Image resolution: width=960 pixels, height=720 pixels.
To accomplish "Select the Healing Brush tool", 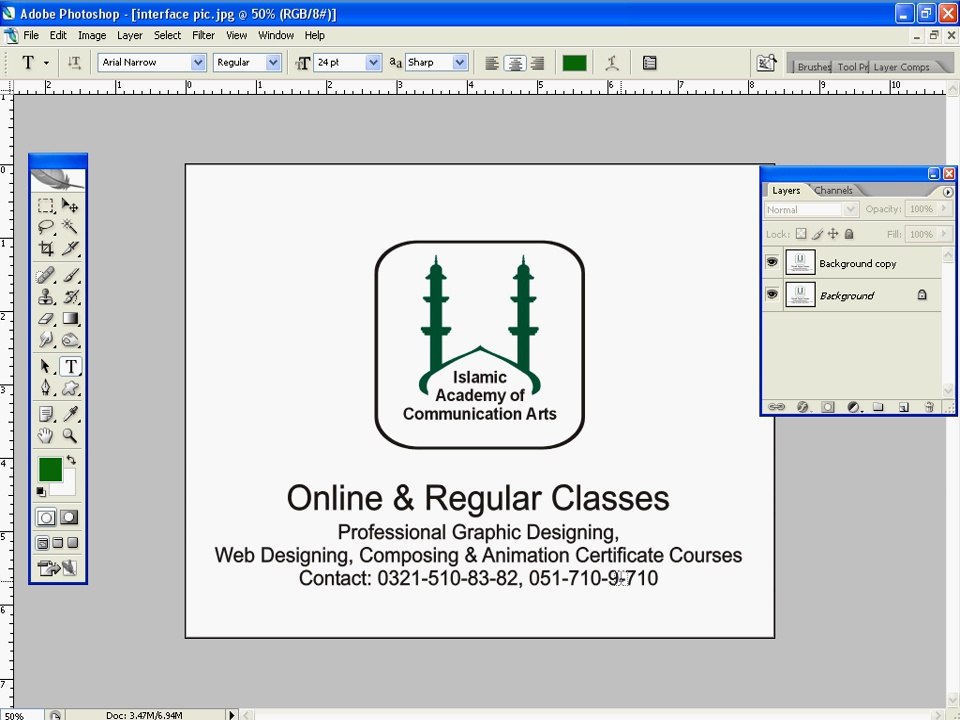I will pyautogui.click(x=45, y=276).
